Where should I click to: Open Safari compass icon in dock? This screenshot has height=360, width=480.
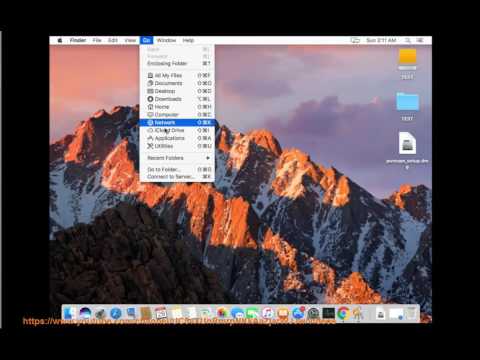pyautogui.click(x=116, y=313)
